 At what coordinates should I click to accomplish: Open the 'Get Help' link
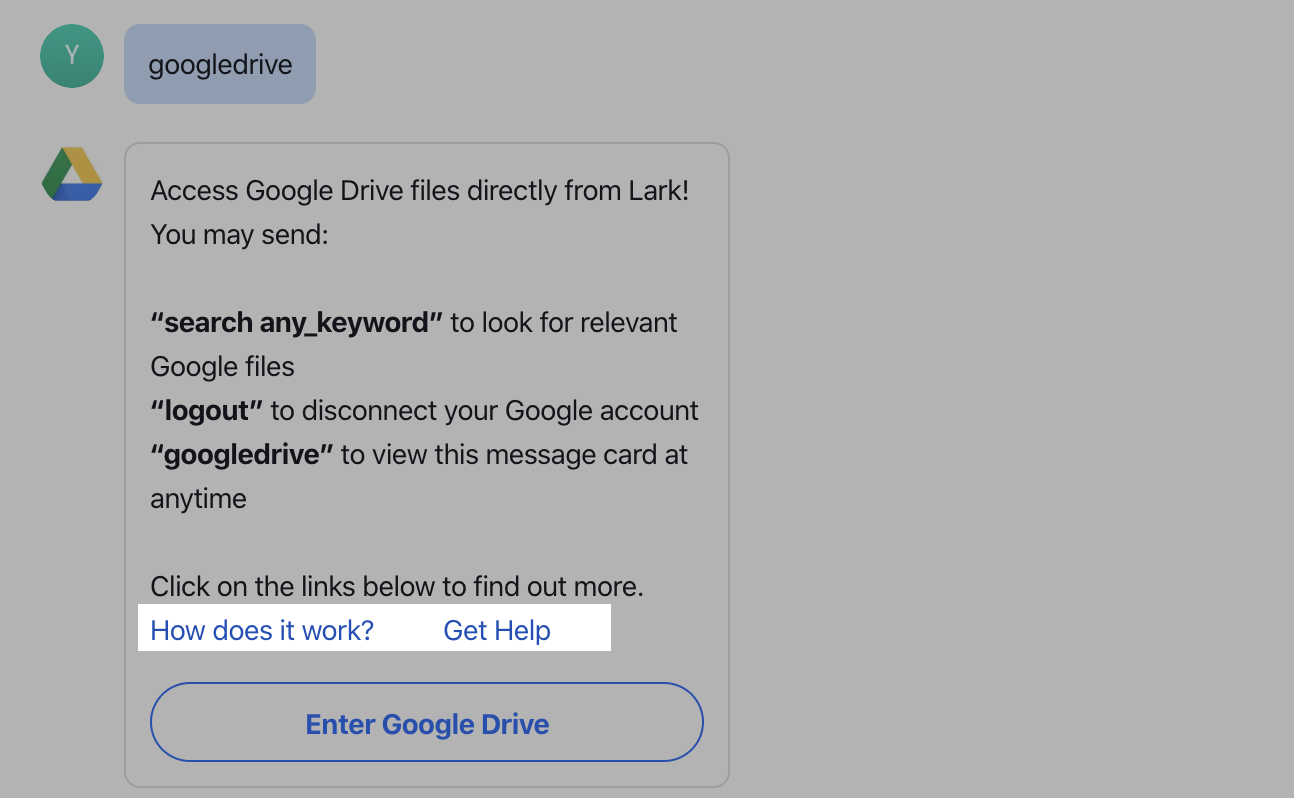click(x=497, y=631)
